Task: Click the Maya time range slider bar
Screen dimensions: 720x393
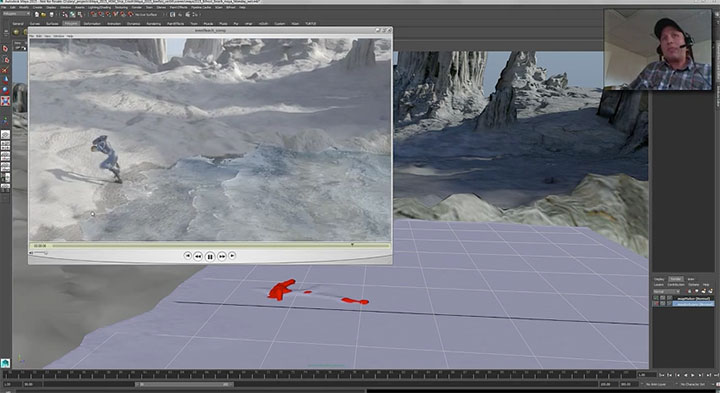Action: tap(185, 384)
